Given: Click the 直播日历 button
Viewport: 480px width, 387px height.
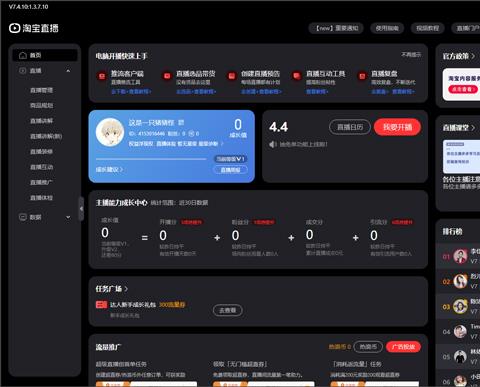Looking at the screenshot, I should tap(350, 127).
